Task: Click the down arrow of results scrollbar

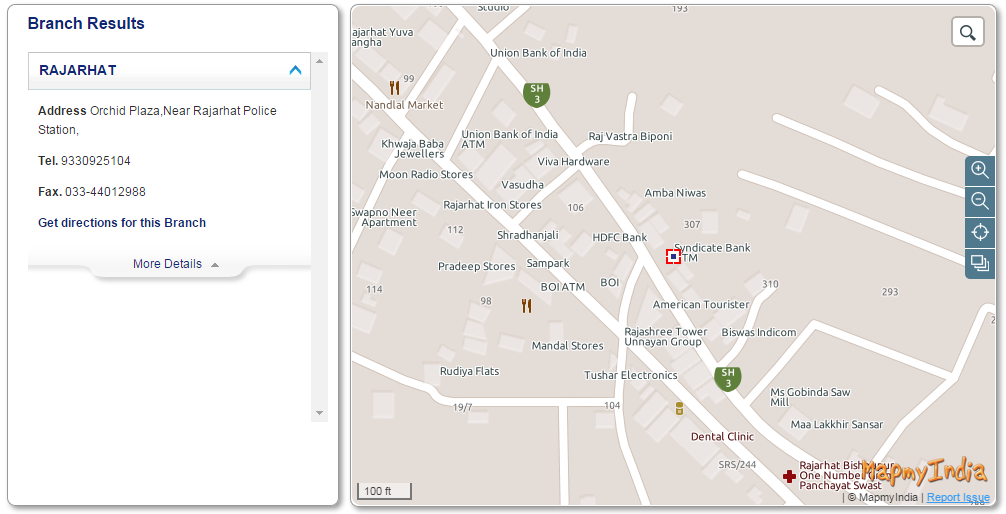Action: (x=320, y=413)
